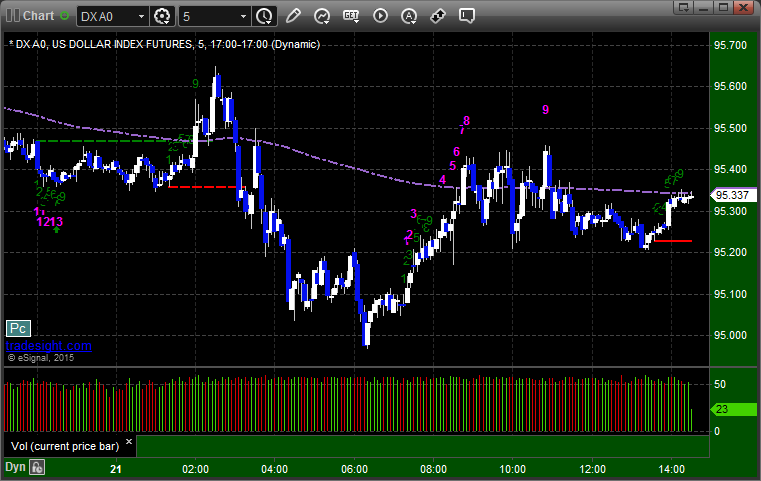
Task: Open the studies chart icon menu
Action: [322, 16]
